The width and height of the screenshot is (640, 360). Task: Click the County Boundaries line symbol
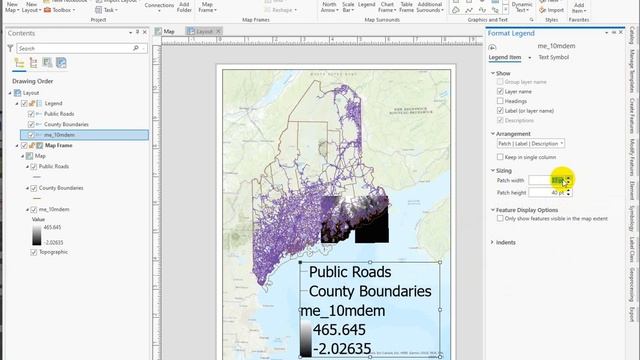(x=37, y=198)
